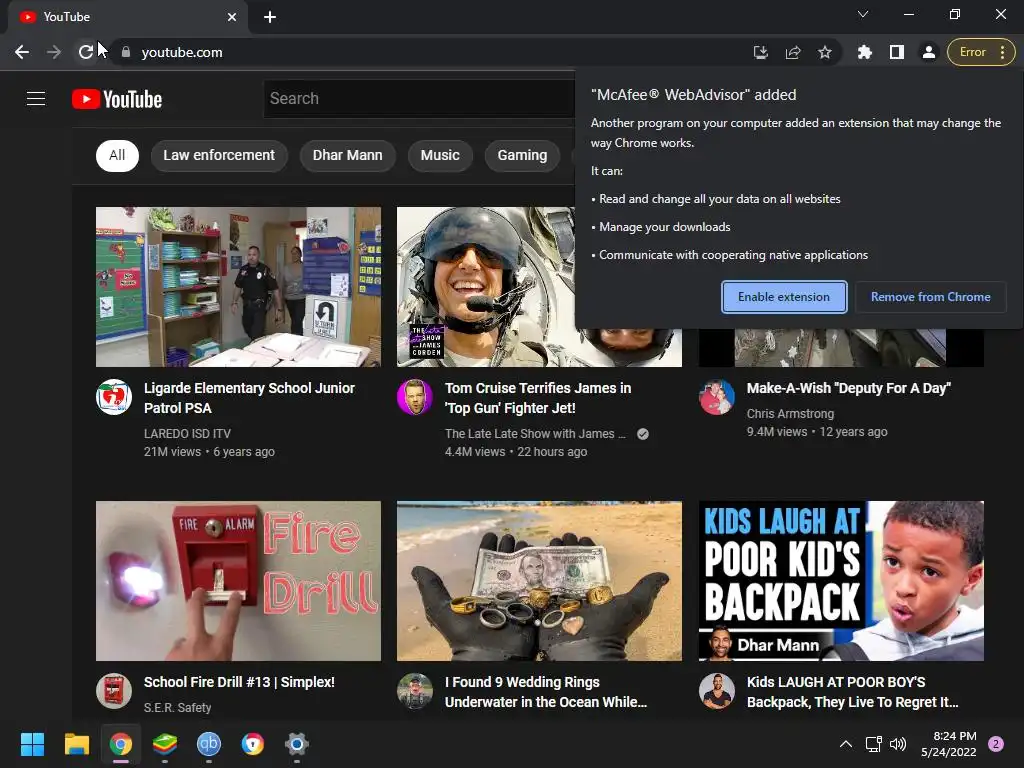Select the Dhar Mann chip
1024x768 pixels.
click(x=347, y=155)
